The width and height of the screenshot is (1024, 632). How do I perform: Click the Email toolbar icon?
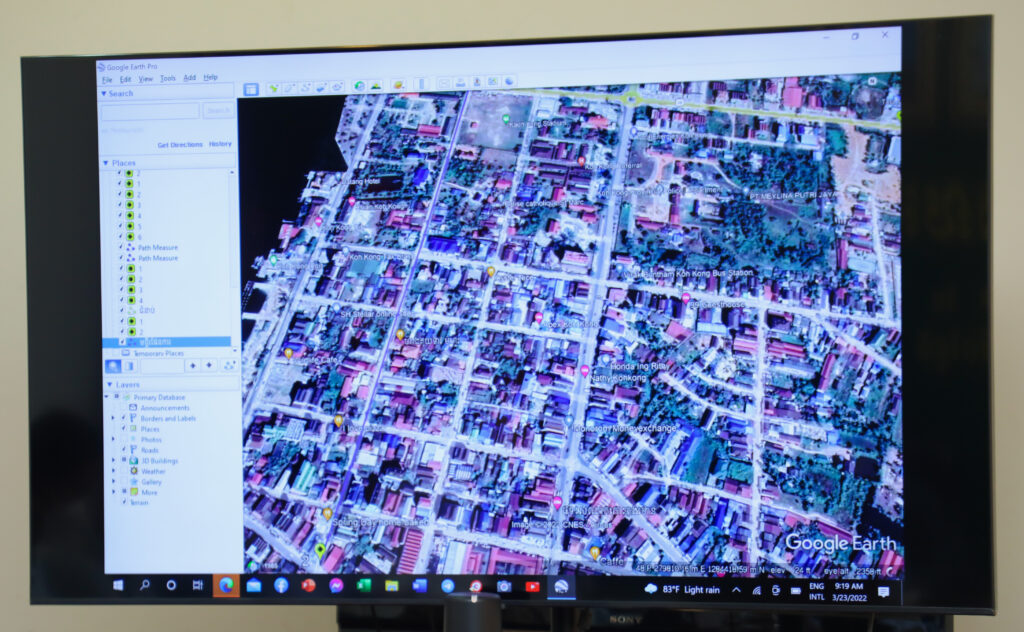(444, 84)
